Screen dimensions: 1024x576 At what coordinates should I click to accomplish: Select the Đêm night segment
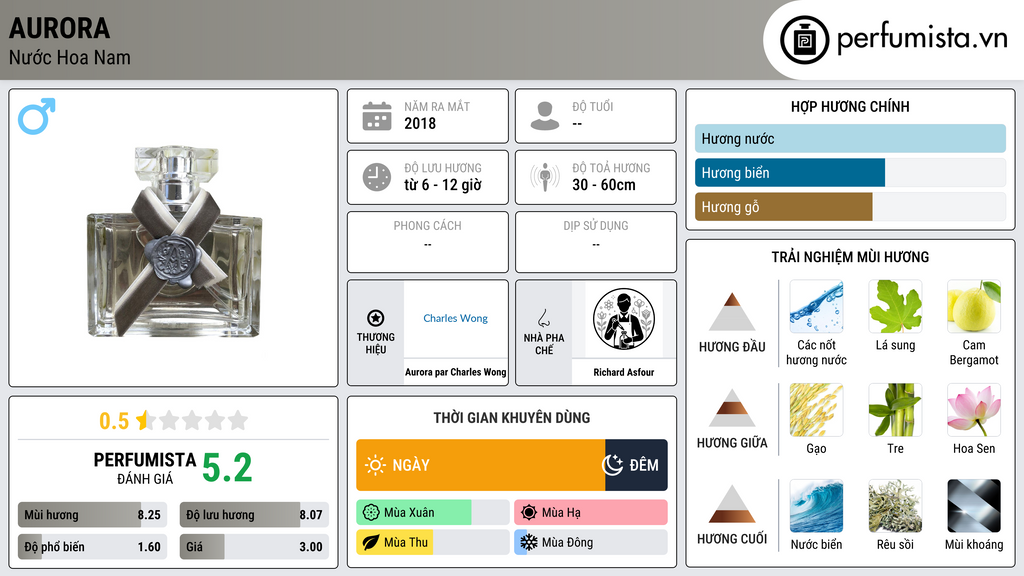point(636,465)
